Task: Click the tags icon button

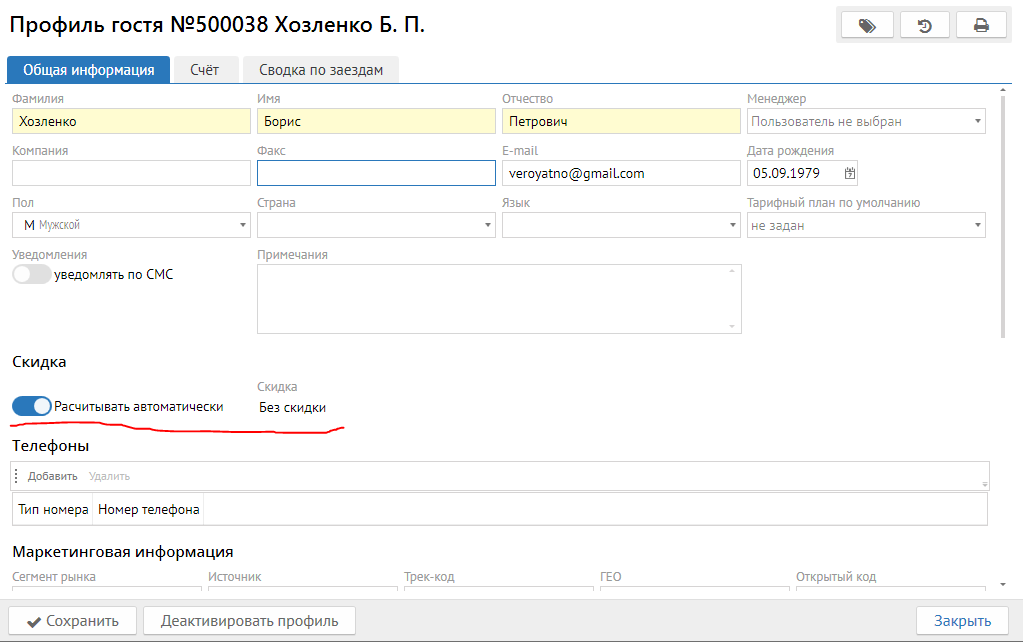Action: 867,26
